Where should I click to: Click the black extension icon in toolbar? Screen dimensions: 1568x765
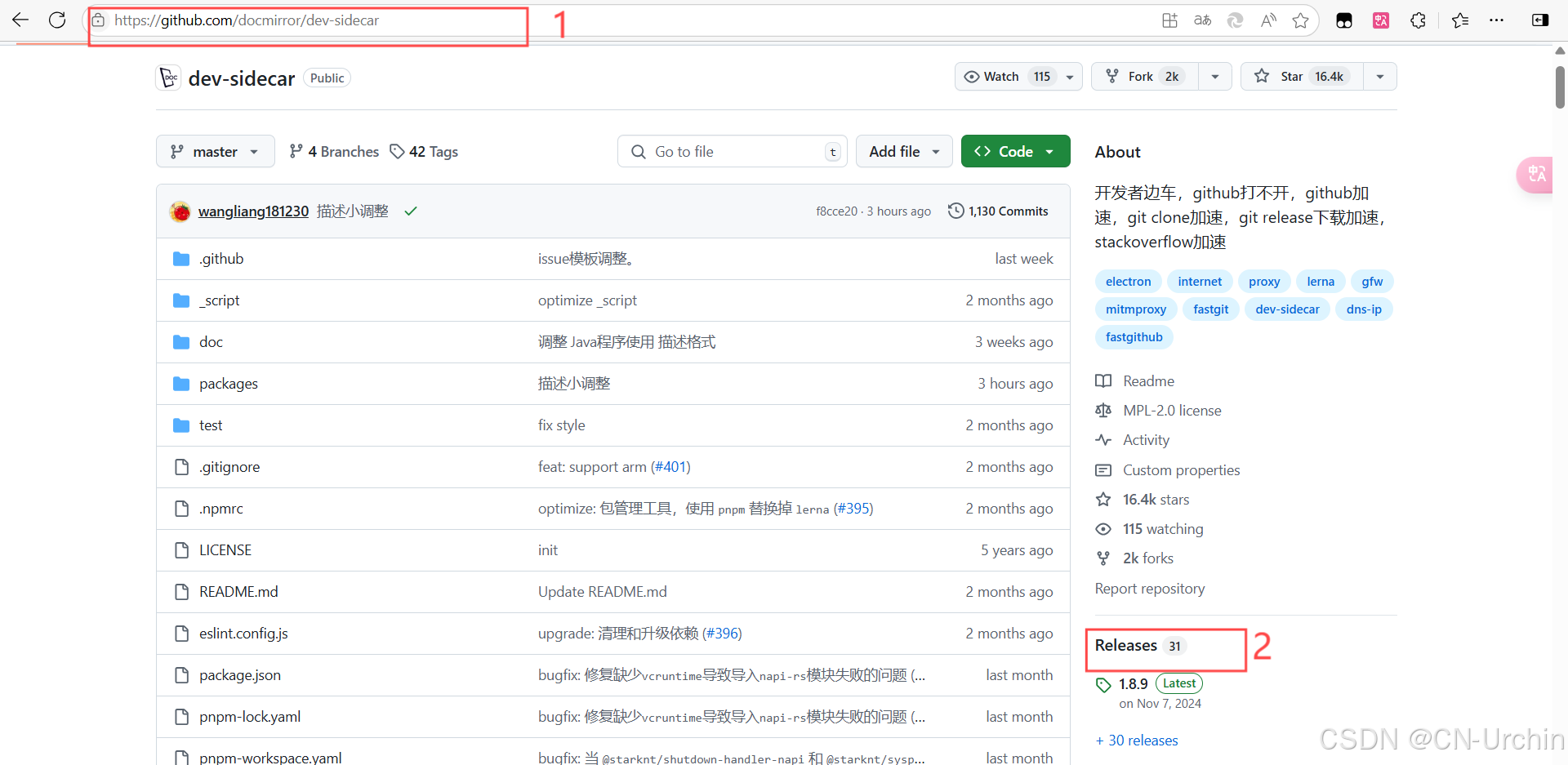pyautogui.click(x=1344, y=20)
